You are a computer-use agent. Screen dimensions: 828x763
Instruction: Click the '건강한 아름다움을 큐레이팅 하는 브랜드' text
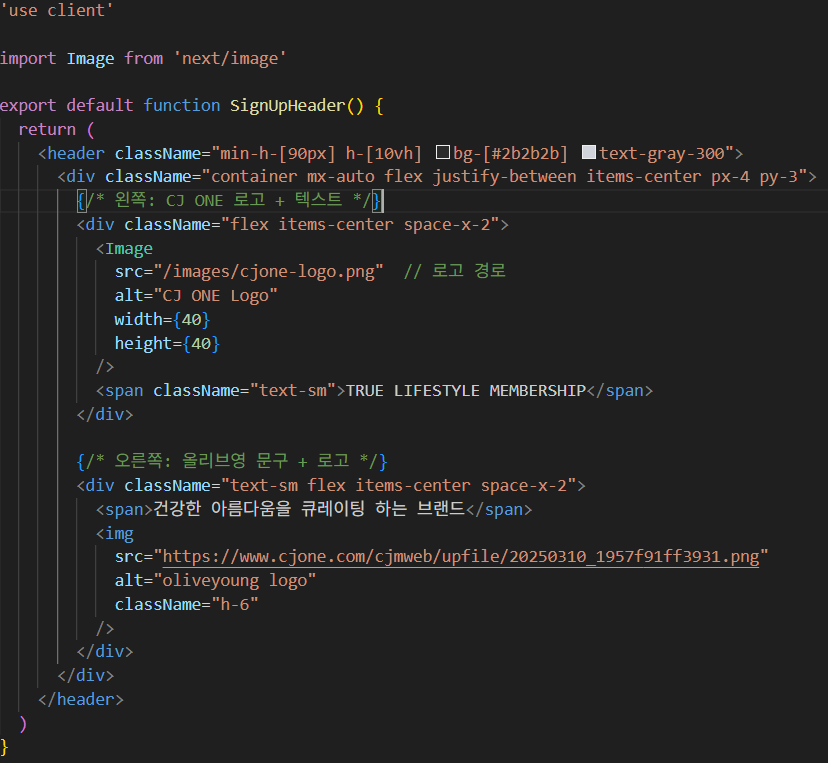(x=309, y=509)
